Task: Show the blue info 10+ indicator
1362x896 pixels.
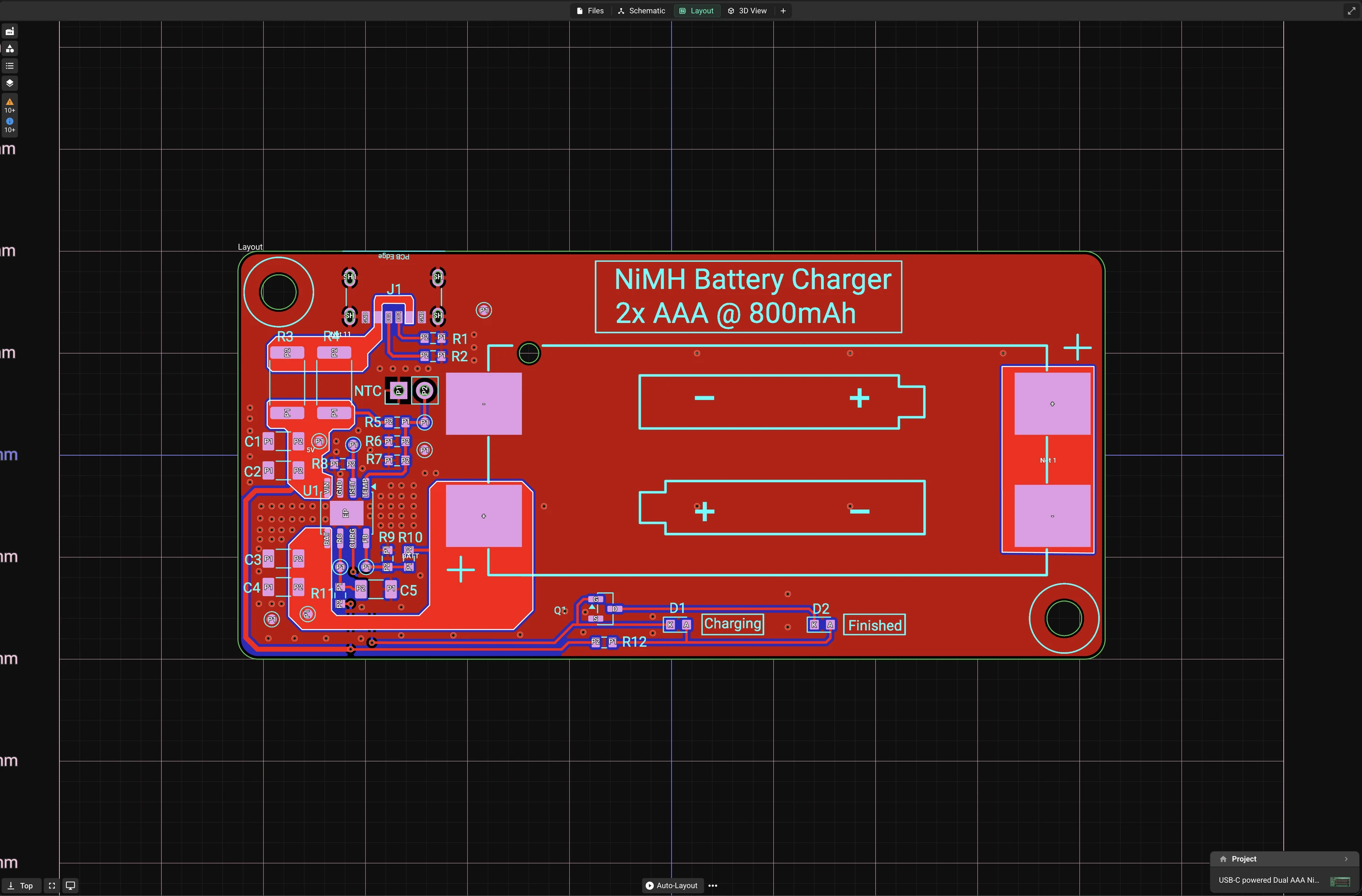Action: 10,125
